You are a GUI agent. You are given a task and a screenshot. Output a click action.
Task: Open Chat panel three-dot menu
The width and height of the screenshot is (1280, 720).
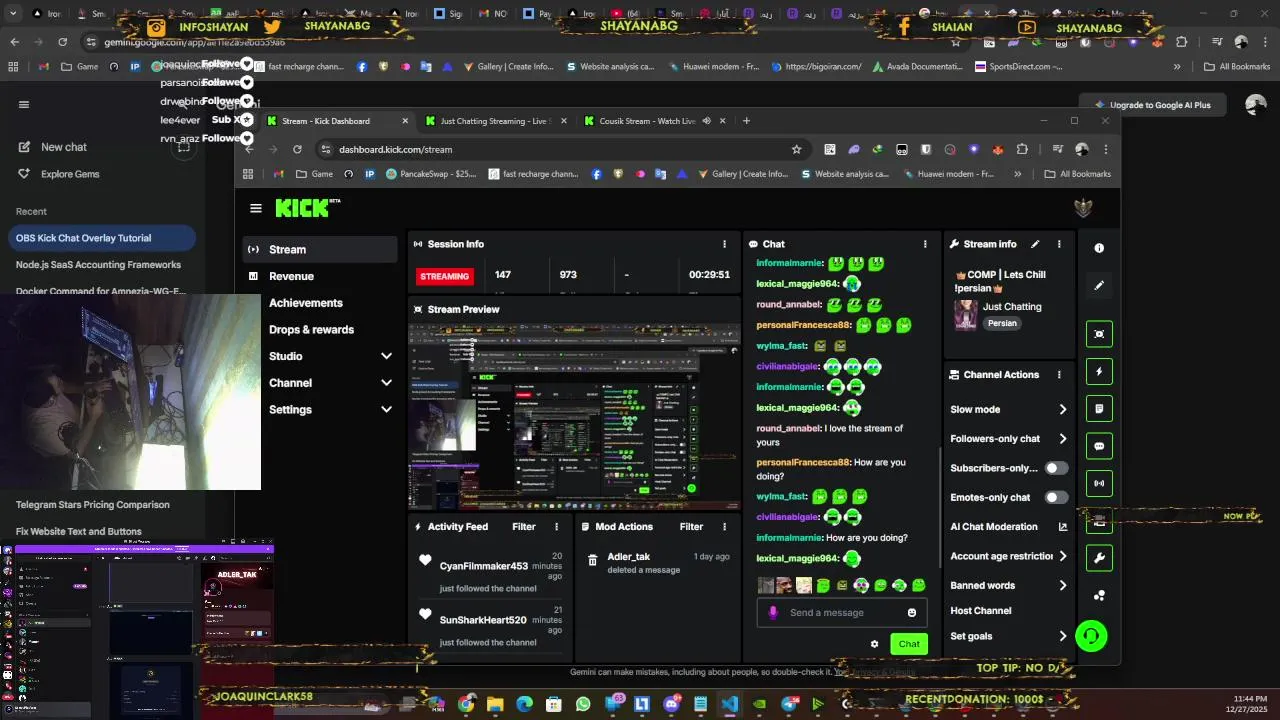[x=925, y=244]
